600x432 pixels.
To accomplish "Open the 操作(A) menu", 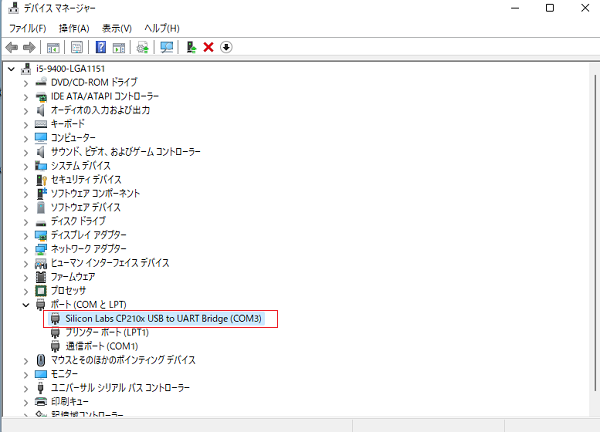I will [74, 28].
